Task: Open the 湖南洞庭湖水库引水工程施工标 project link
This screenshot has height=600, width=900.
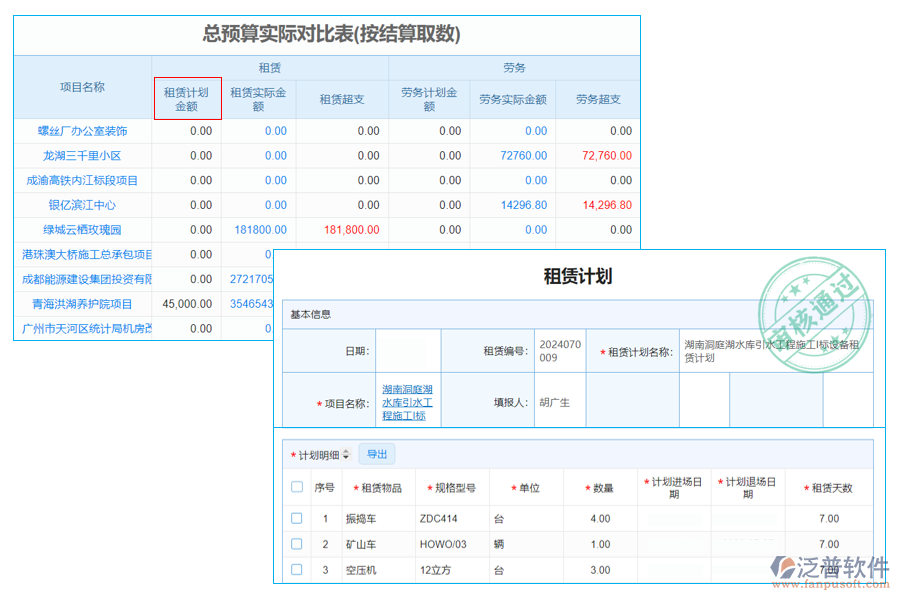Action: pyautogui.click(x=405, y=402)
